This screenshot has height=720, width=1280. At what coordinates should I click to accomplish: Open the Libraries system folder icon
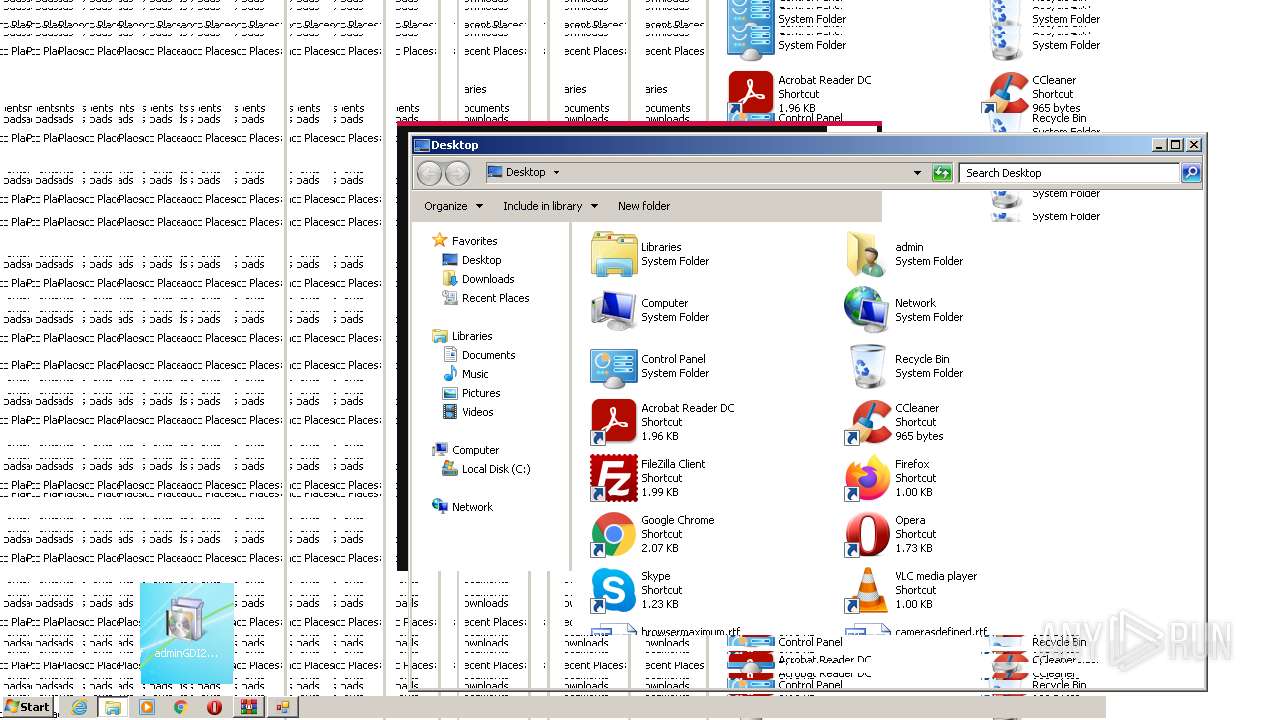614,254
